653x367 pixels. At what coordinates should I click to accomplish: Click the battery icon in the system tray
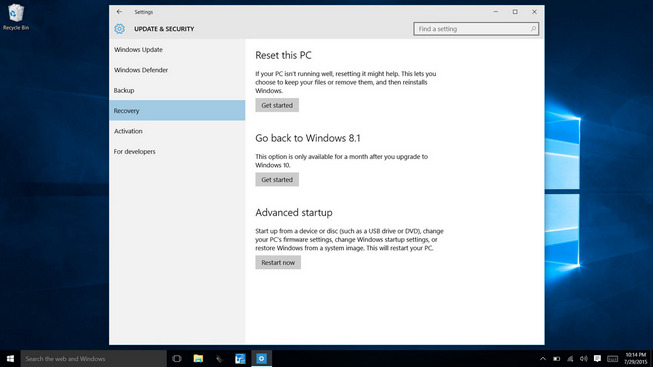[x=556, y=359]
